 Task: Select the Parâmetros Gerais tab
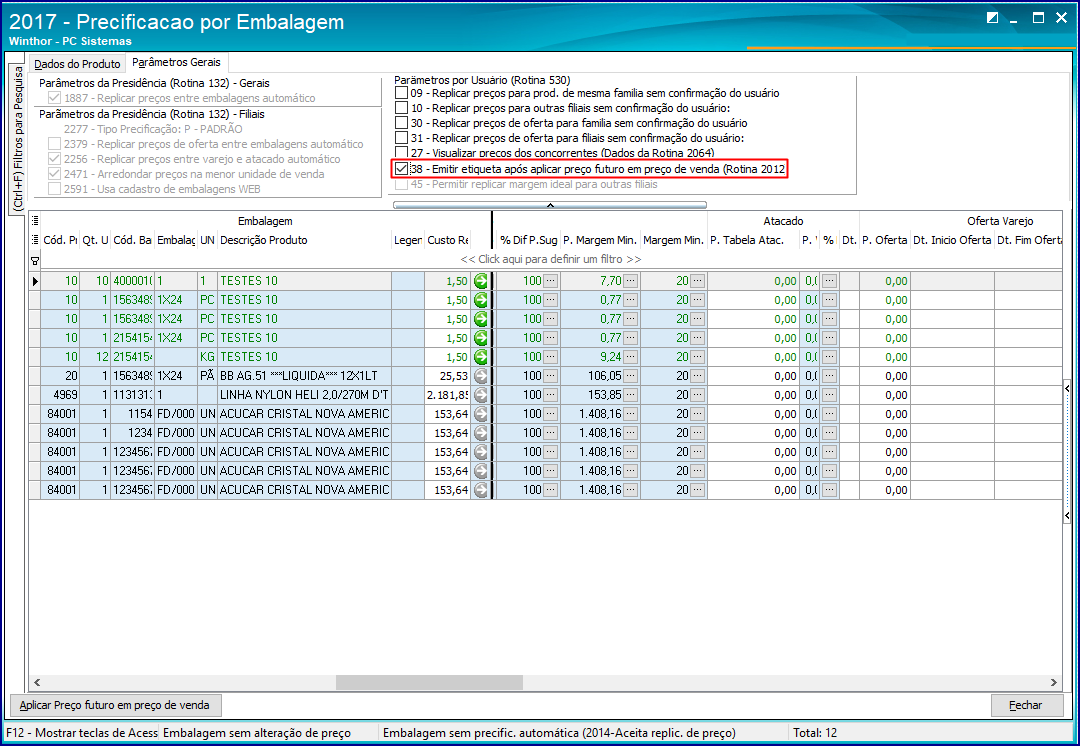tap(176, 62)
